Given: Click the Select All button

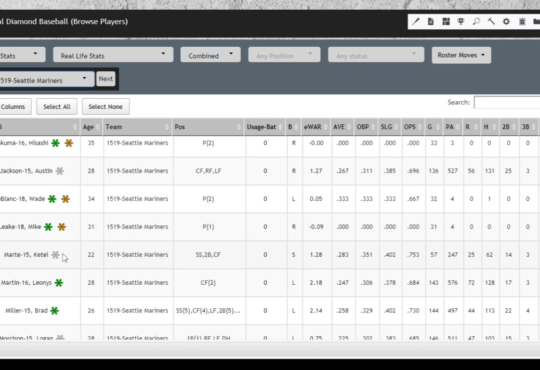Looking at the screenshot, I should (57, 106).
